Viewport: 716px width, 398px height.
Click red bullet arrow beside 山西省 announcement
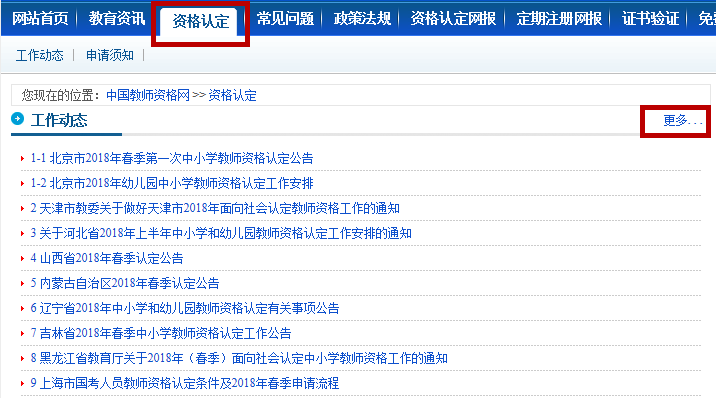[22, 259]
